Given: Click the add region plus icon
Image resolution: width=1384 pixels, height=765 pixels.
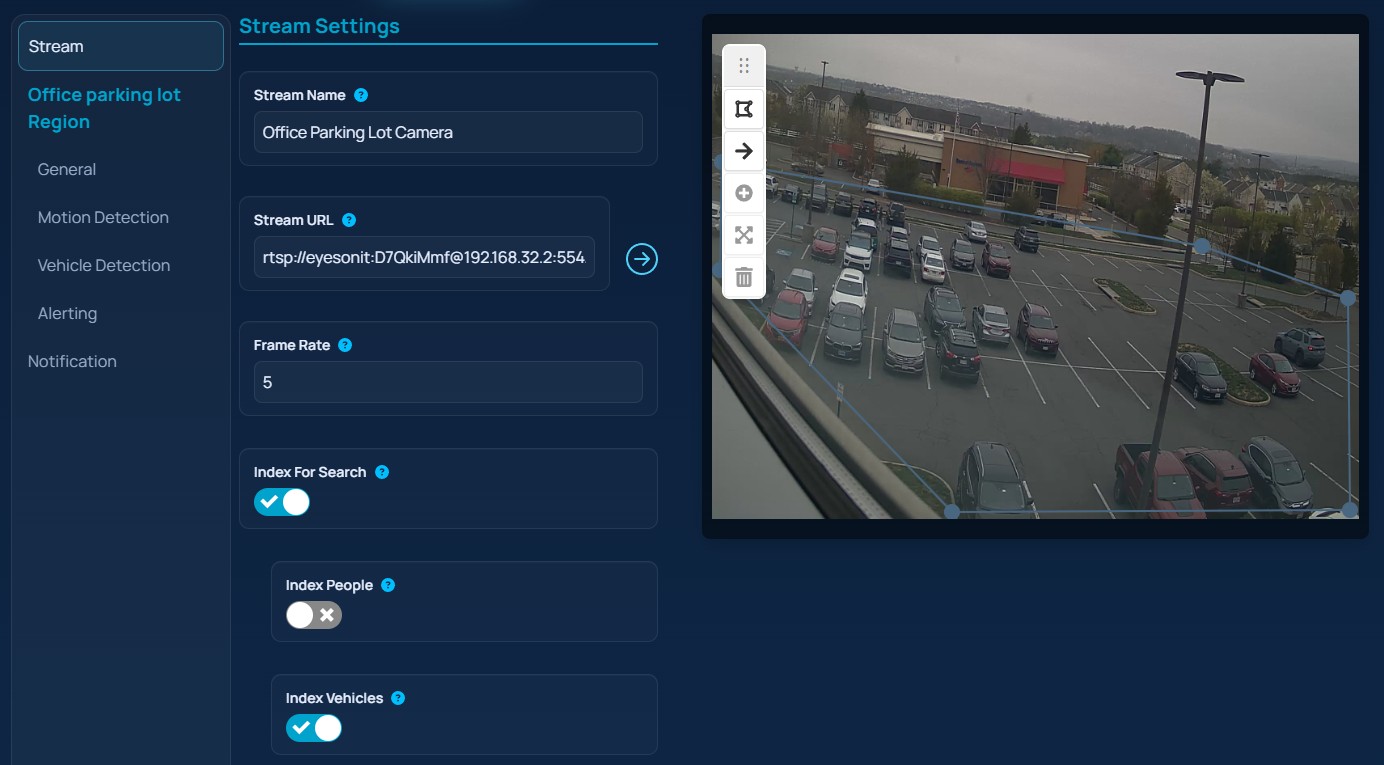Looking at the screenshot, I should pyautogui.click(x=743, y=192).
